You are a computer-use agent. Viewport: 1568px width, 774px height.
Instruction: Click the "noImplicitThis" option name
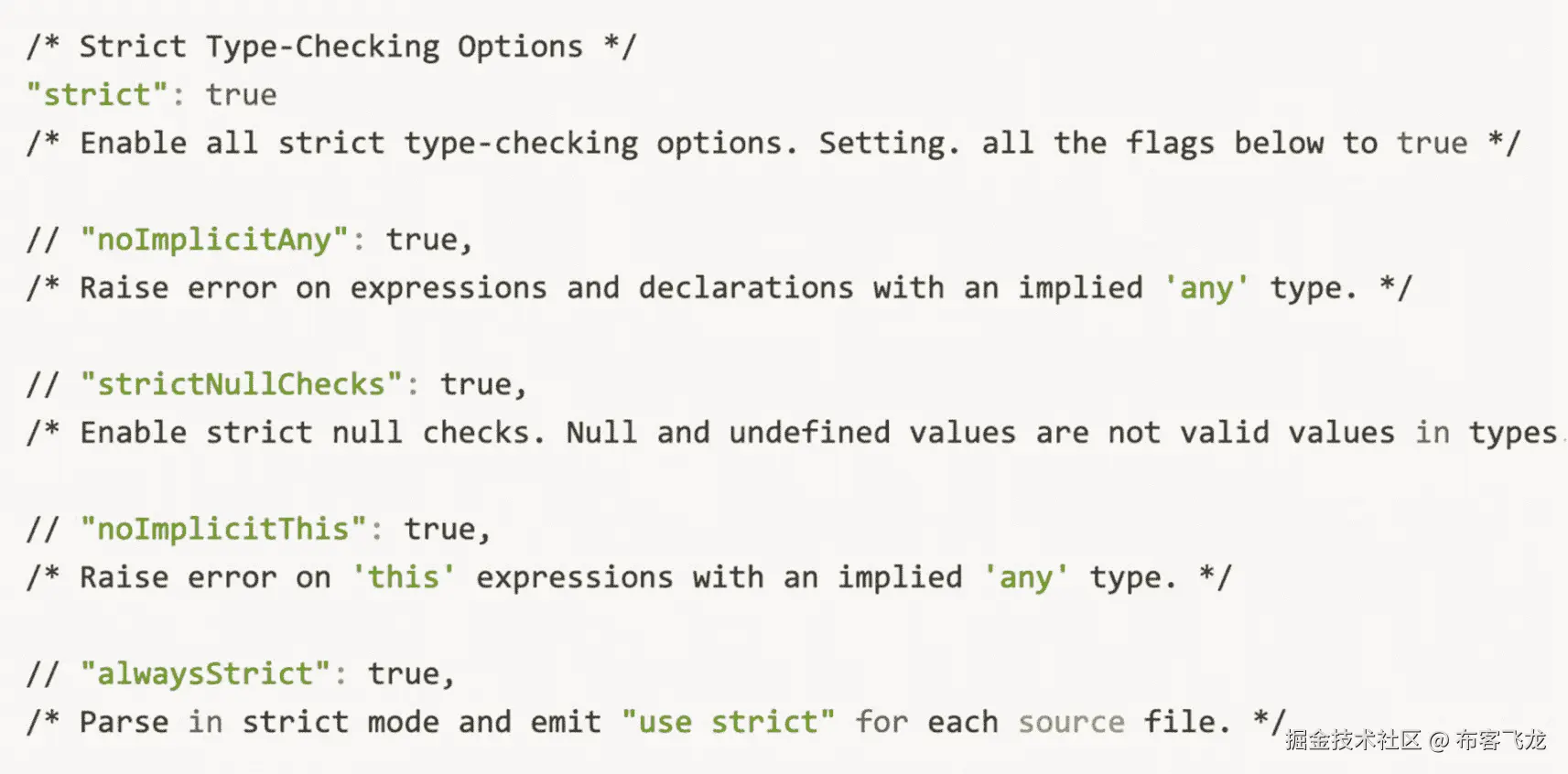[223, 529]
